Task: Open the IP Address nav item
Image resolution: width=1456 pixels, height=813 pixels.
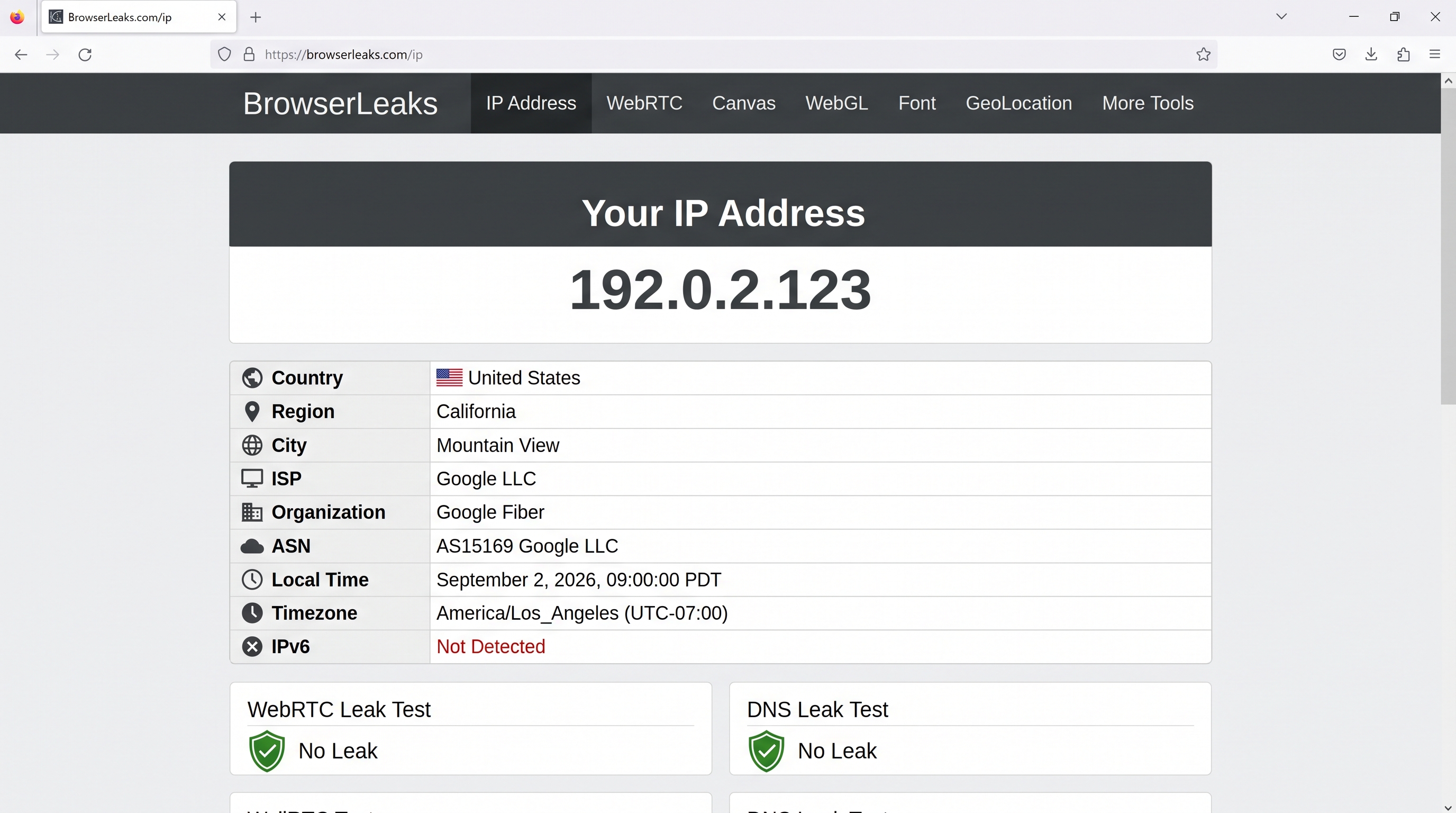Action: (531, 103)
